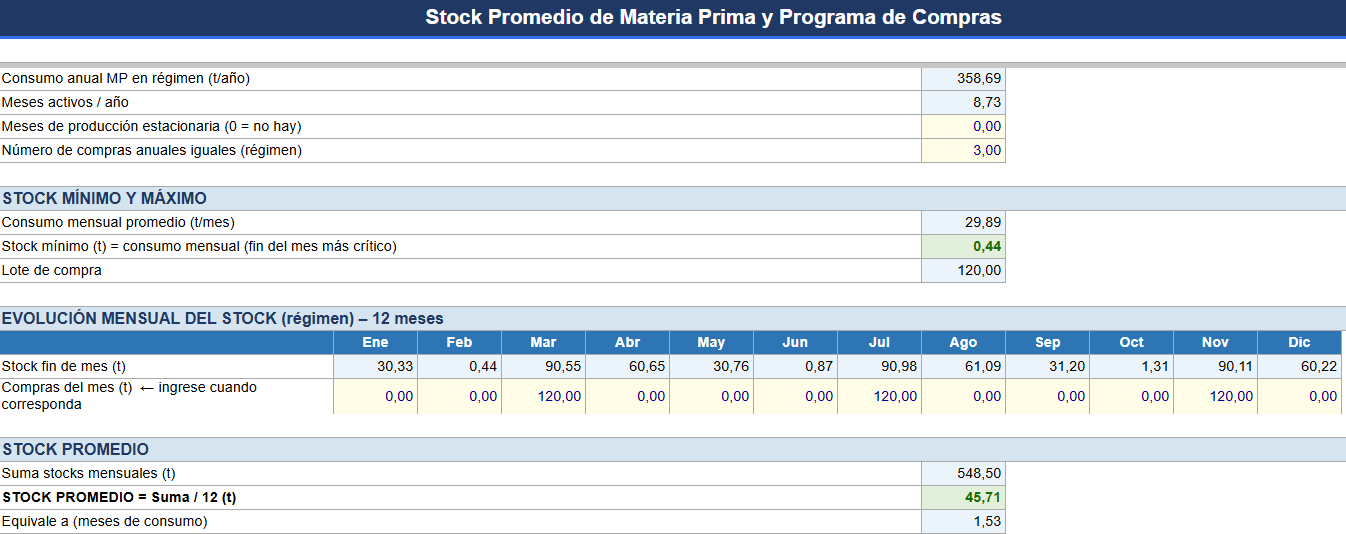Image resolution: width=1346 pixels, height=534 pixels.
Task: Click the Compras del mes cell for Jul
Action: tap(880, 397)
